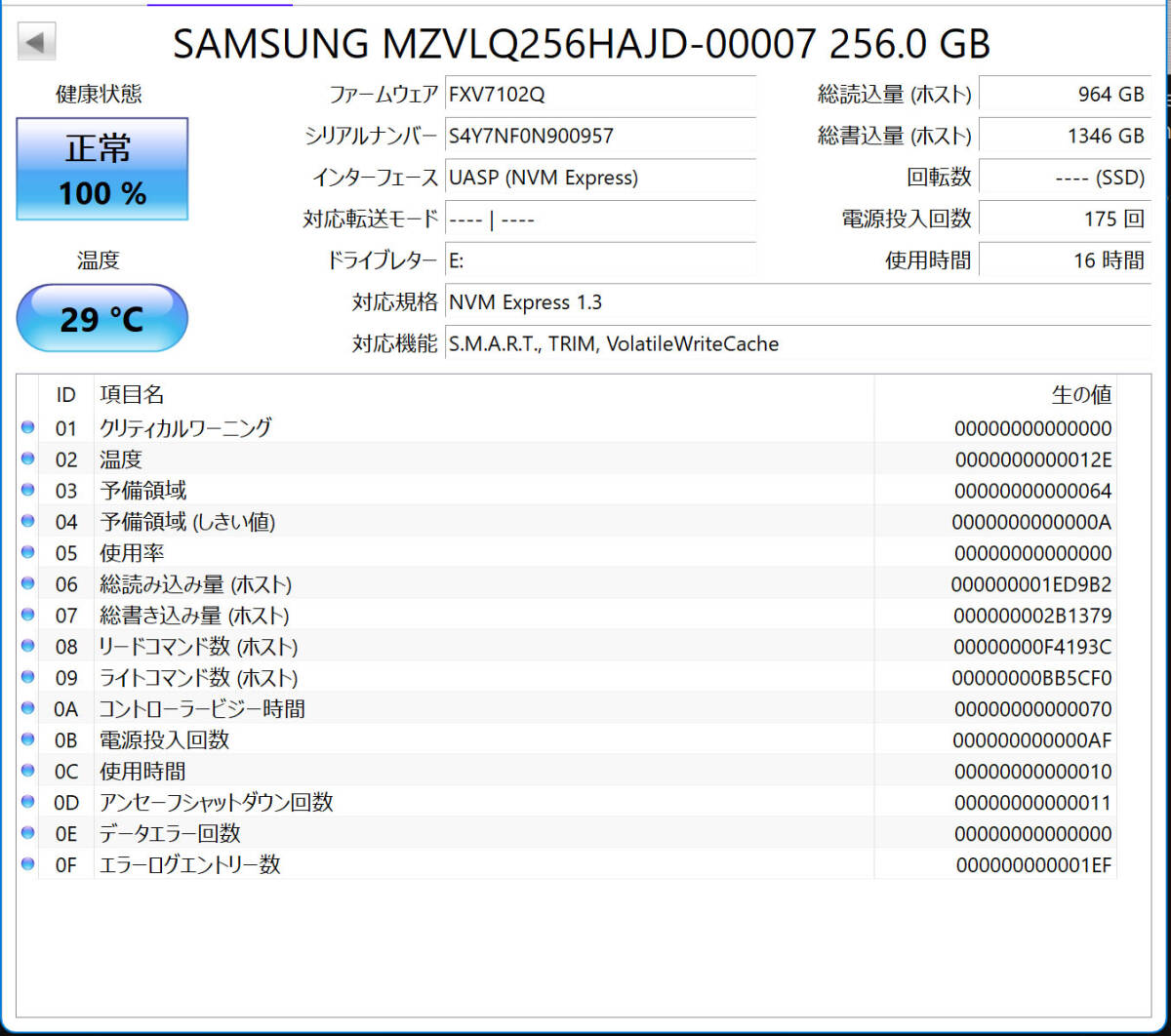Select the アンセーフシャットダウン回数 attribute name
The width and height of the screenshot is (1171, 1036).
tap(217, 803)
